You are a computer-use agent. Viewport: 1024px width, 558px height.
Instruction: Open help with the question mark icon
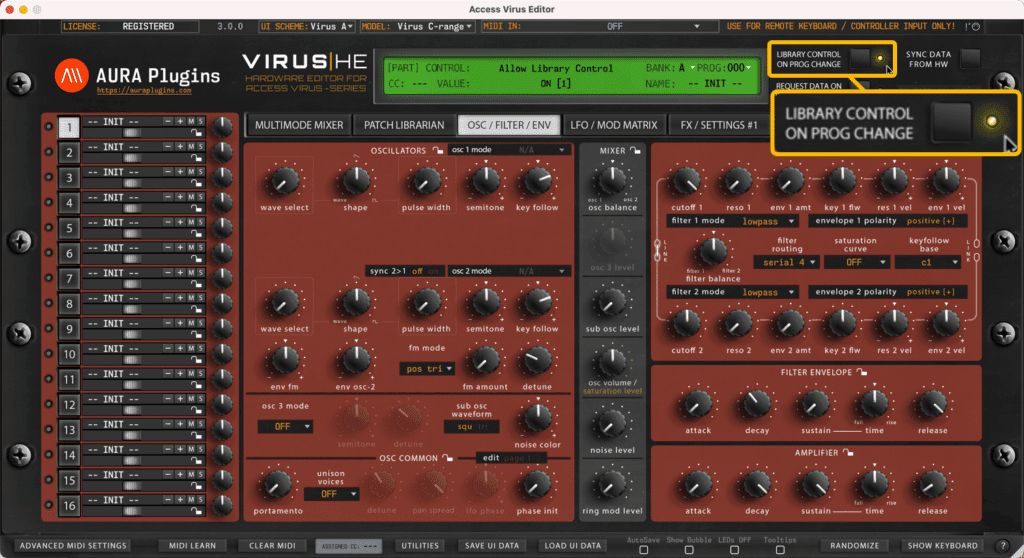(1004, 546)
